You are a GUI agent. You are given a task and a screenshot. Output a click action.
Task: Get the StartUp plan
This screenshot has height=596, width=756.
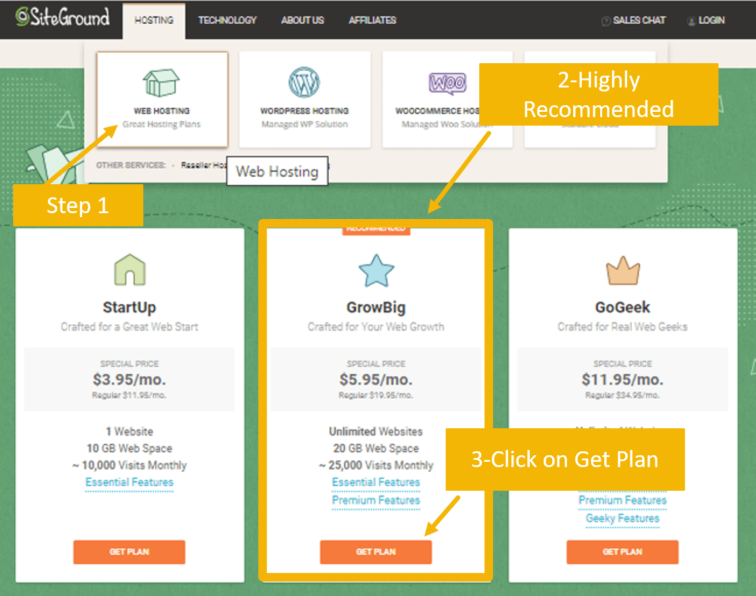click(129, 552)
